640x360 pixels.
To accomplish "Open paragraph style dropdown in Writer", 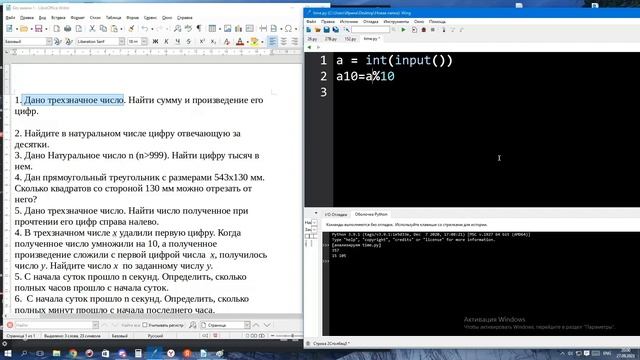I will (49, 41).
